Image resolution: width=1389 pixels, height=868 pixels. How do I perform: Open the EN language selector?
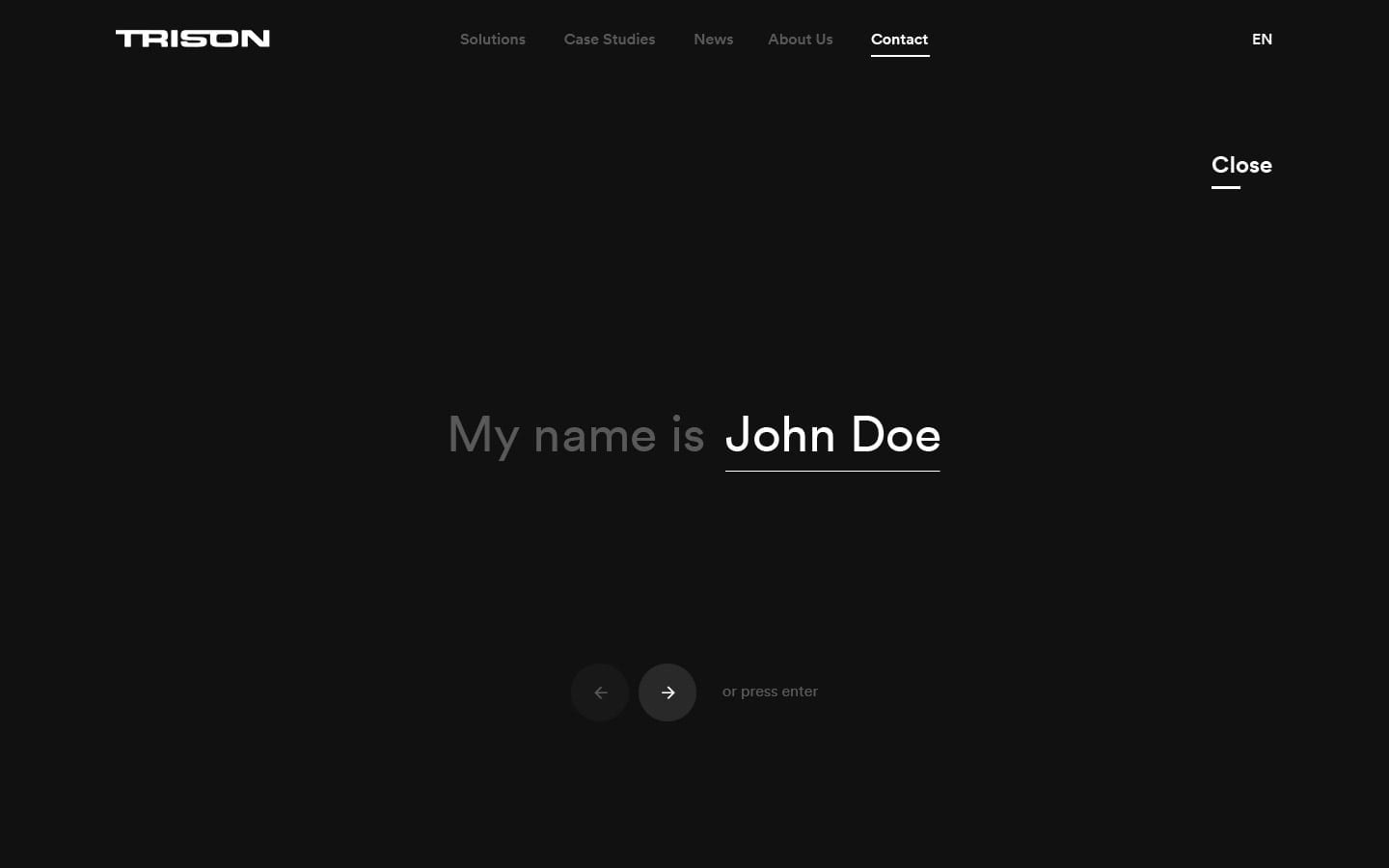click(1262, 40)
